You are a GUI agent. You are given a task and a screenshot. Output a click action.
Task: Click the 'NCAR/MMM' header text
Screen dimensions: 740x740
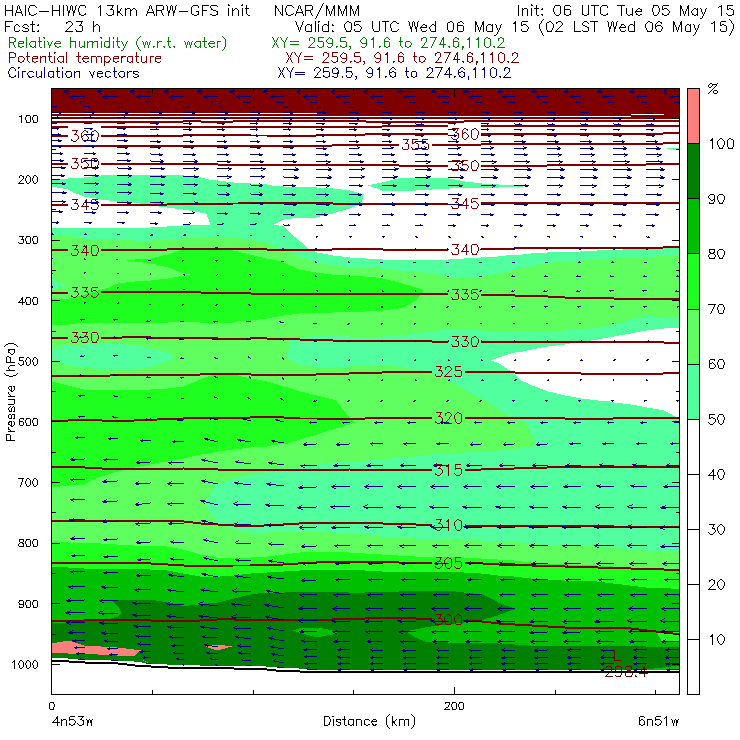tap(317, 11)
